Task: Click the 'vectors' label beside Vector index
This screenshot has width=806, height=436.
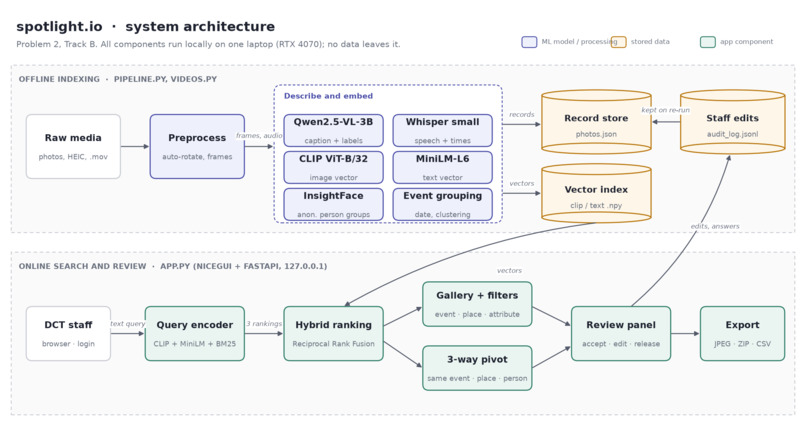Action: [522, 184]
